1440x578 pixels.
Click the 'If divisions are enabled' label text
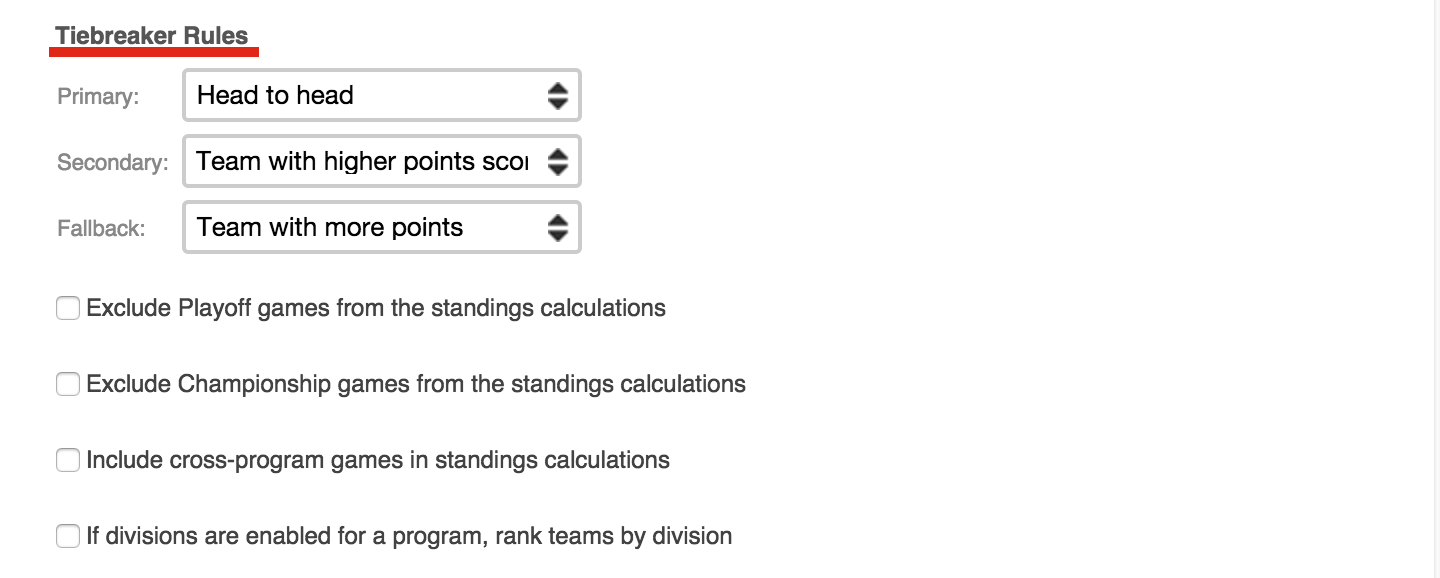(409, 536)
